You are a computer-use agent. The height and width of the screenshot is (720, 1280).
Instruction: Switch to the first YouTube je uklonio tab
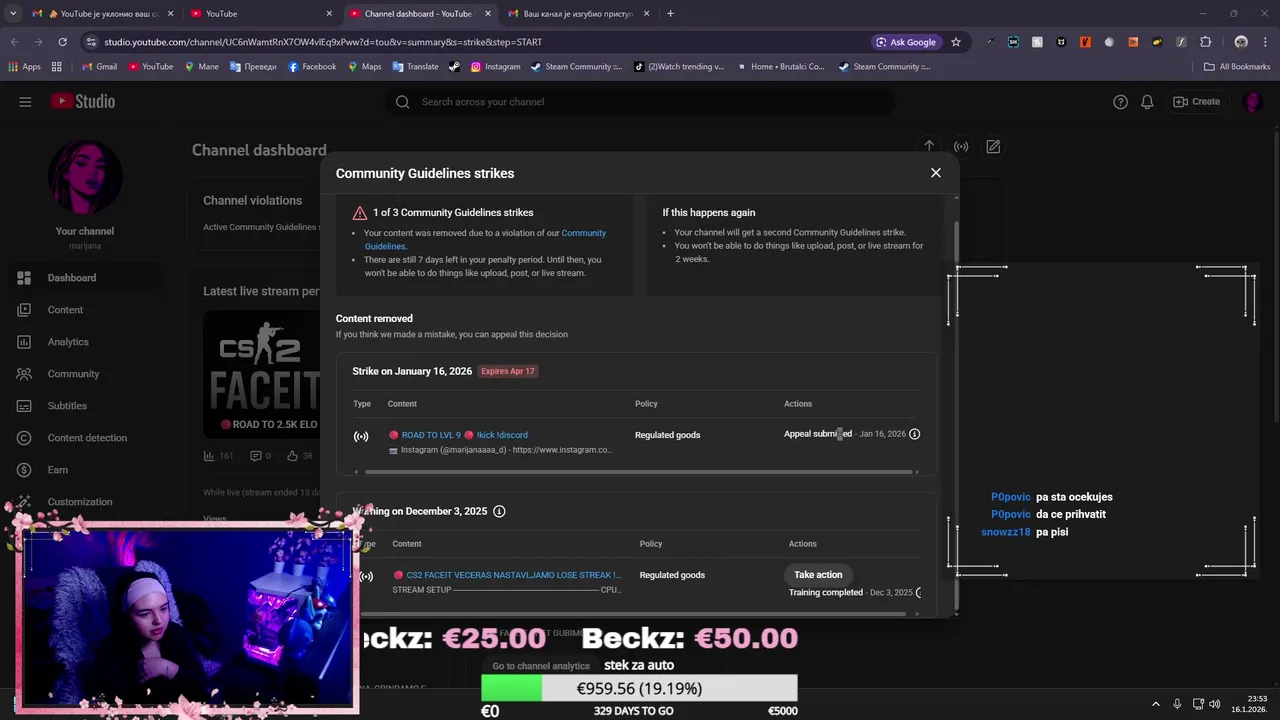(x=102, y=14)
